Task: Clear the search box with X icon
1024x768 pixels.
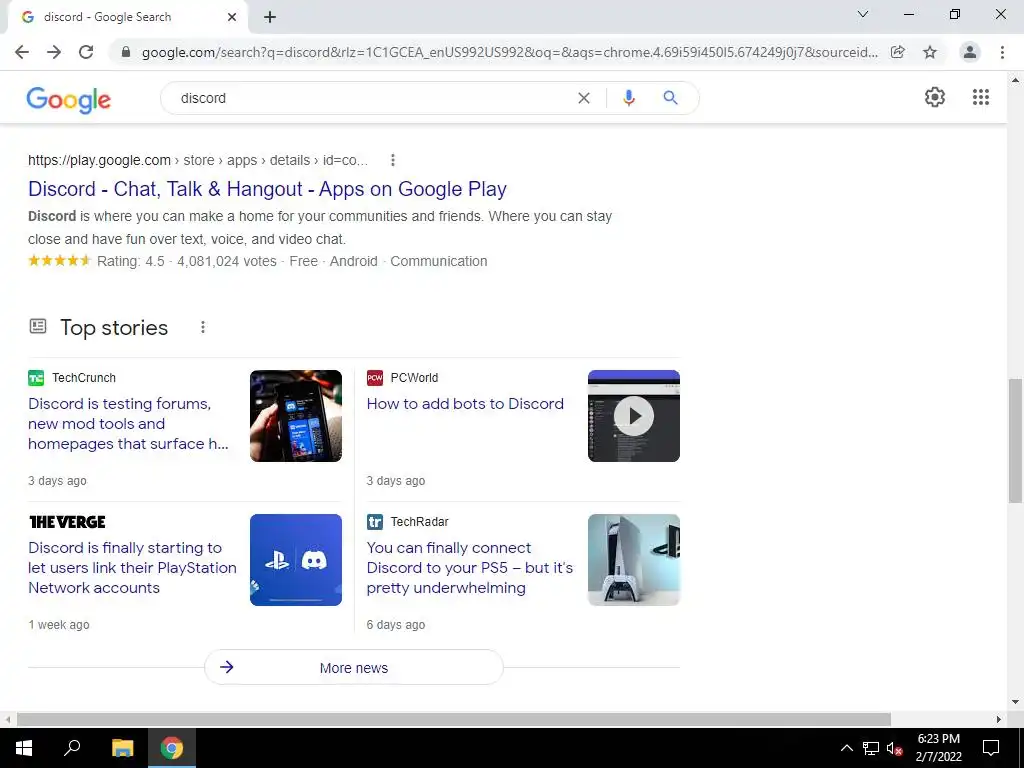Action: pos(584,98)
